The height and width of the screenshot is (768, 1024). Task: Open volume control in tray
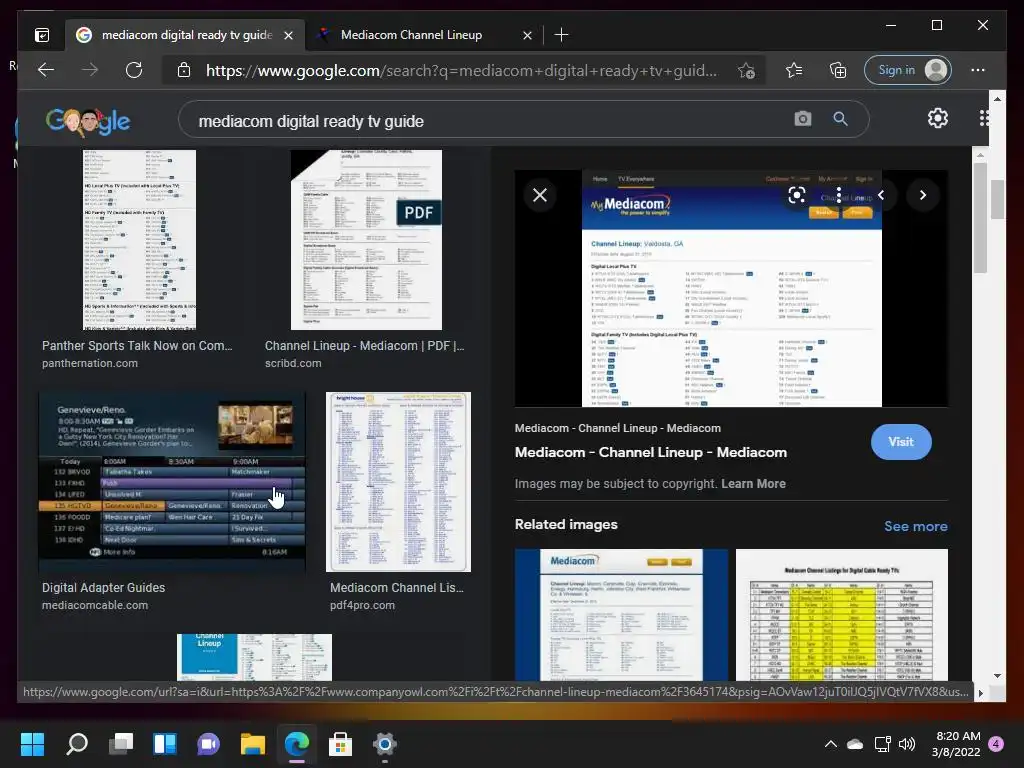click(907, 744)
